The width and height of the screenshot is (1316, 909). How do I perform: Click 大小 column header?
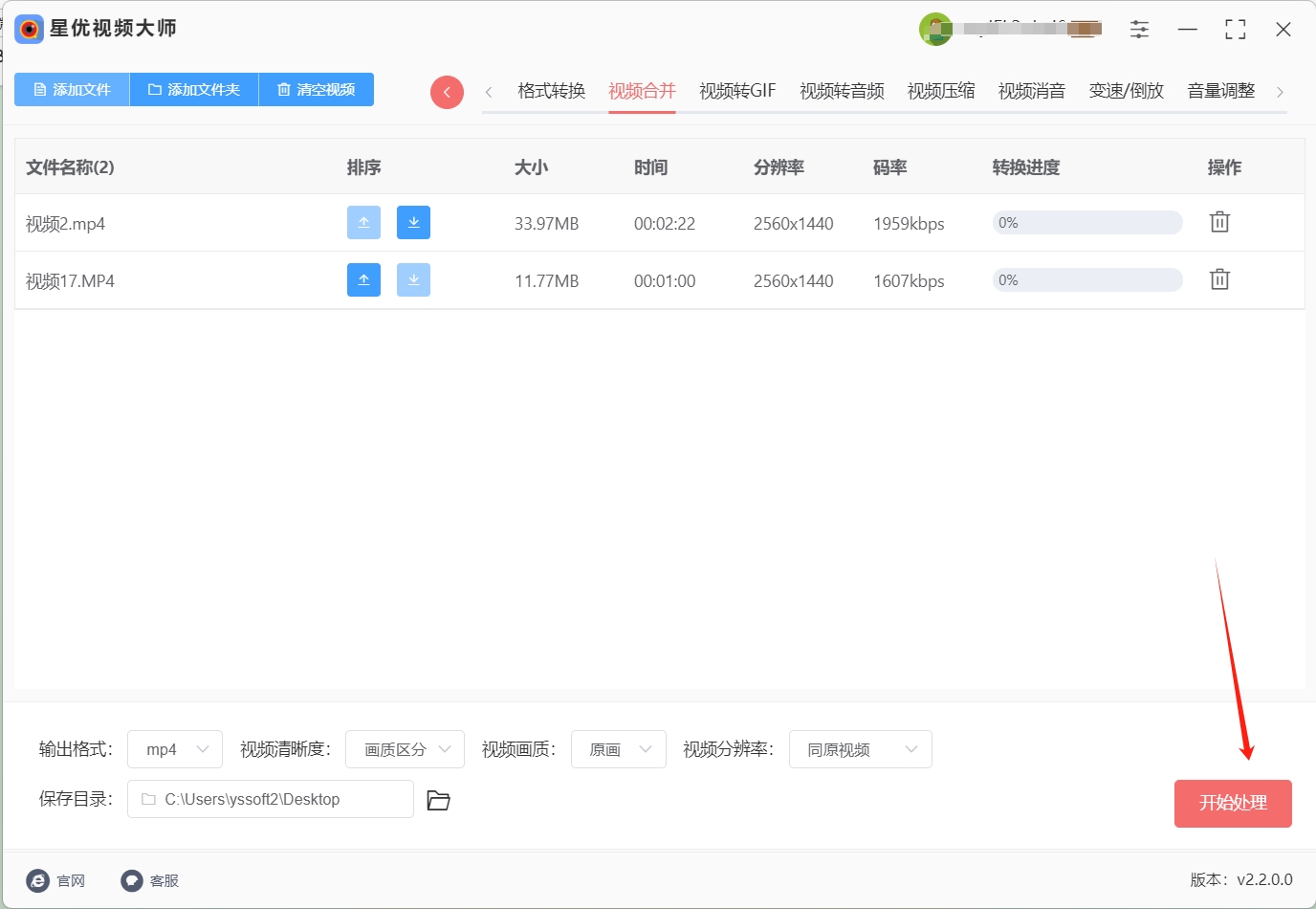point(531,167)
